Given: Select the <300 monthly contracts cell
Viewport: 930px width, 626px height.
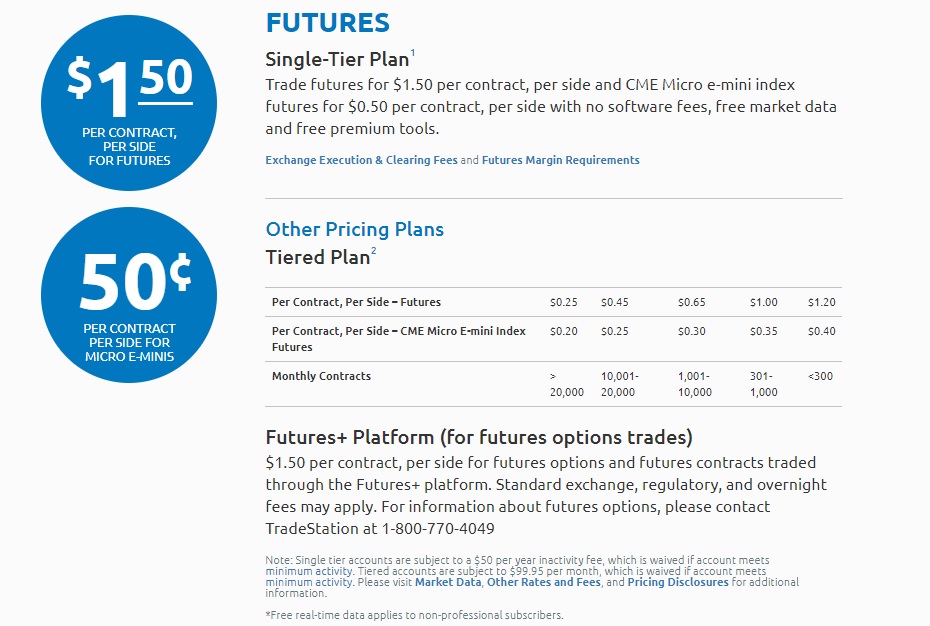Looking at the screenshot, I should [820, 376].
